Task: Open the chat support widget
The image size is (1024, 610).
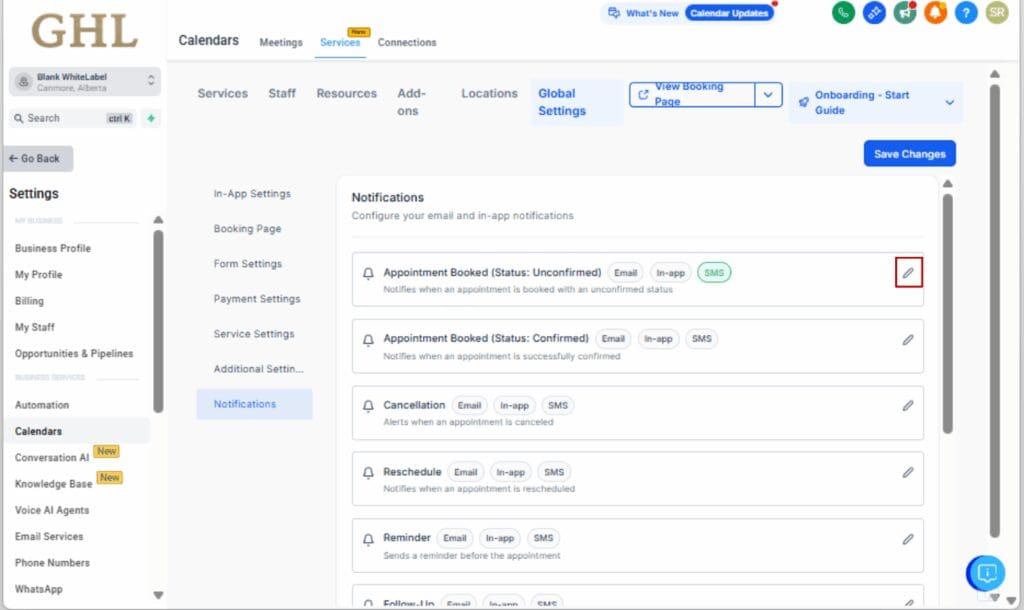Action: (986, 573)
